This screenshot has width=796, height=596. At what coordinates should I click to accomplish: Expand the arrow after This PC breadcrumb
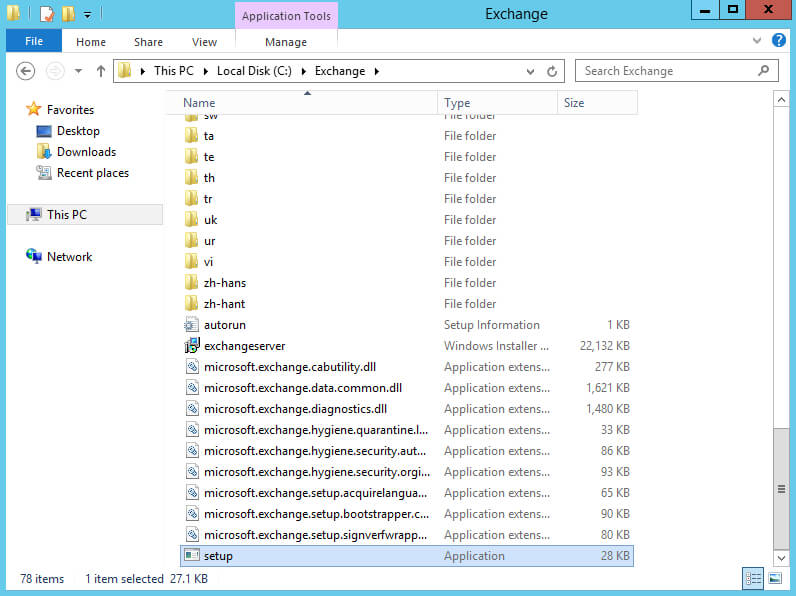click(206, 72)
